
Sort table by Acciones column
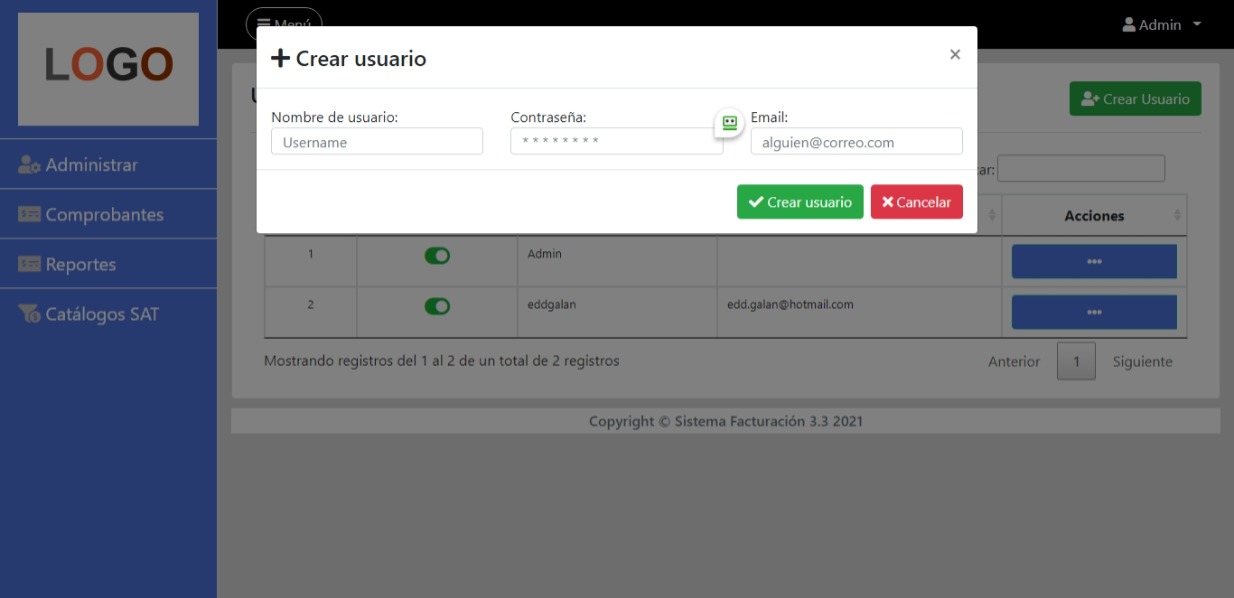(x=1094, y=215)
